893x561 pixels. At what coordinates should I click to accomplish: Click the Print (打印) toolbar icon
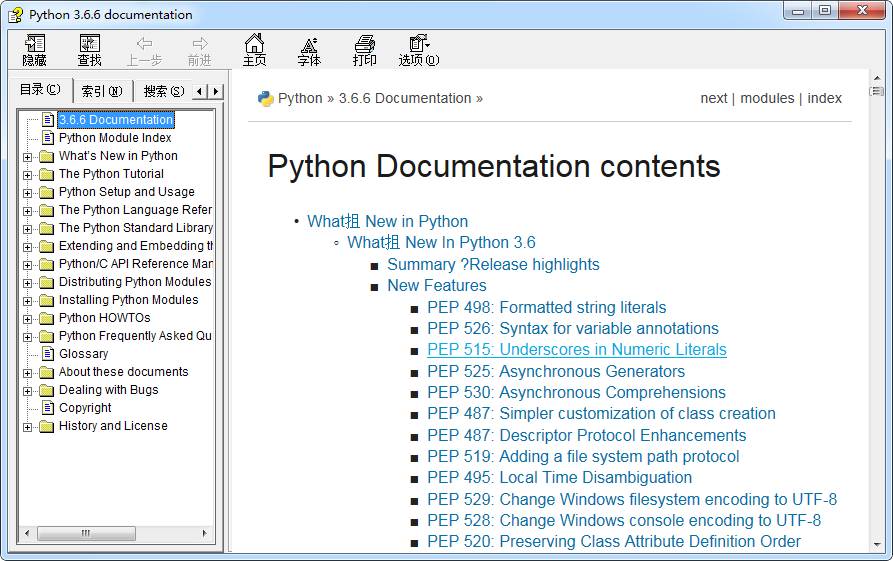pyautogui.click(x=365, y=50)
